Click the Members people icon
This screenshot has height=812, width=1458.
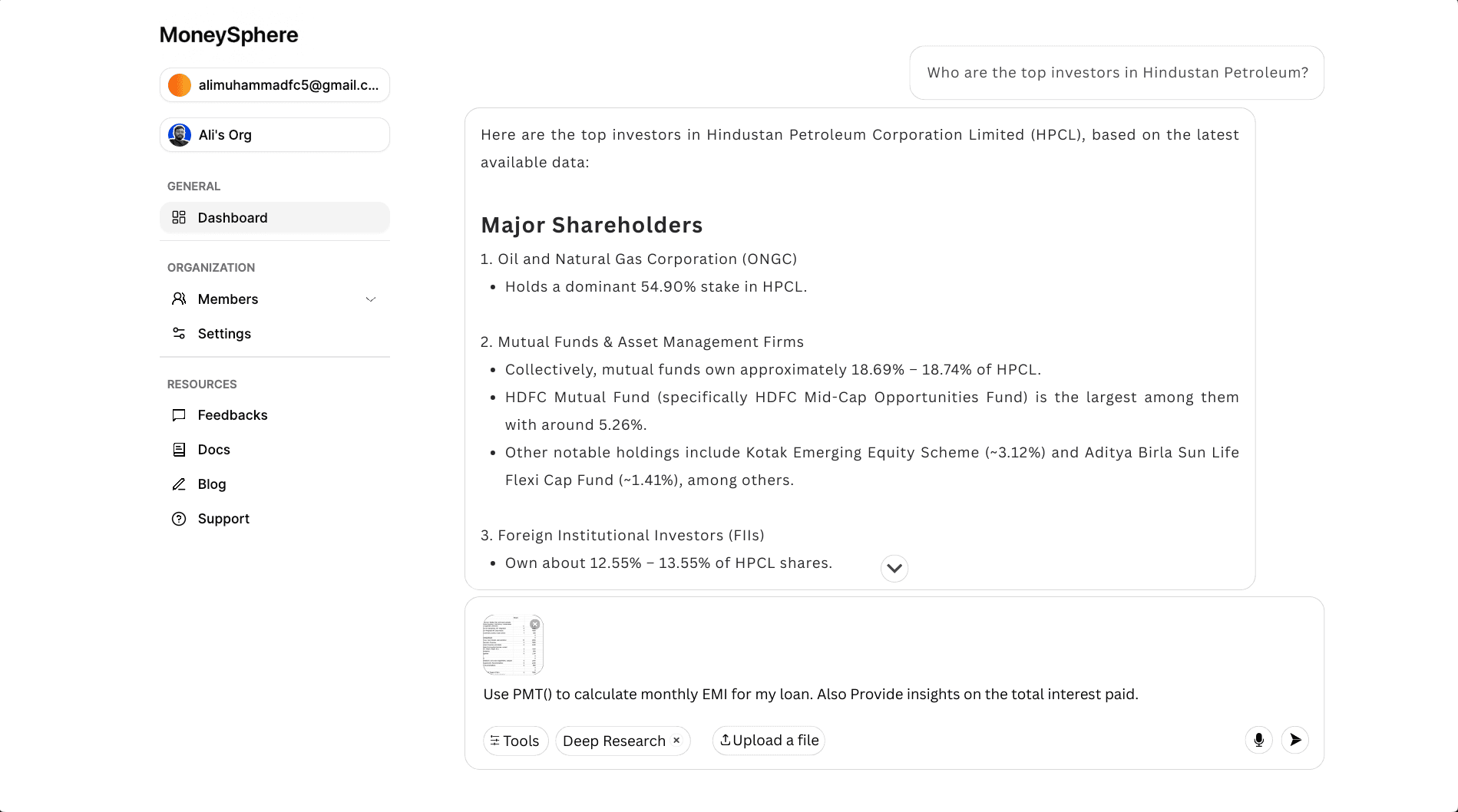tap(179, 299)
